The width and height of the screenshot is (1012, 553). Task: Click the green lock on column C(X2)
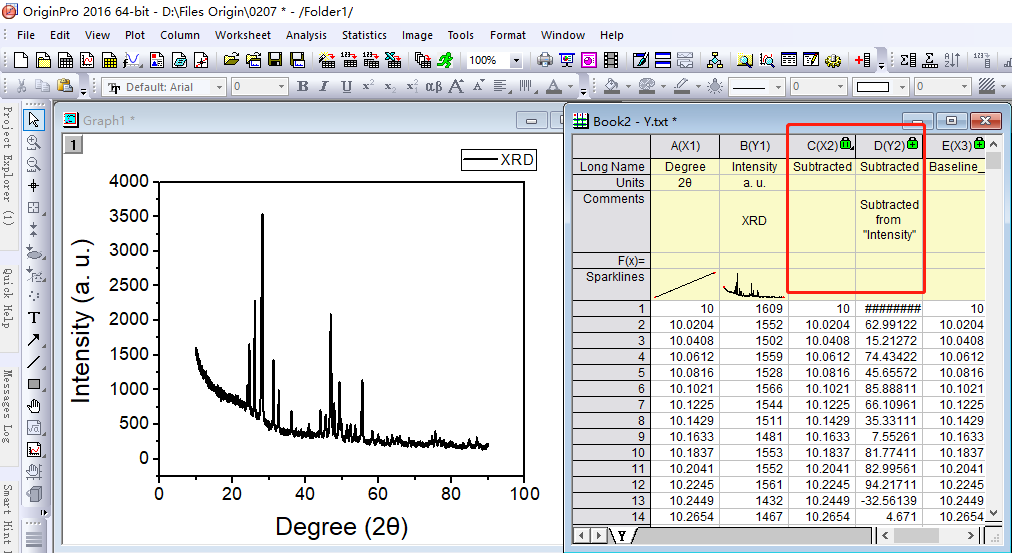click(x=845, y=143)
